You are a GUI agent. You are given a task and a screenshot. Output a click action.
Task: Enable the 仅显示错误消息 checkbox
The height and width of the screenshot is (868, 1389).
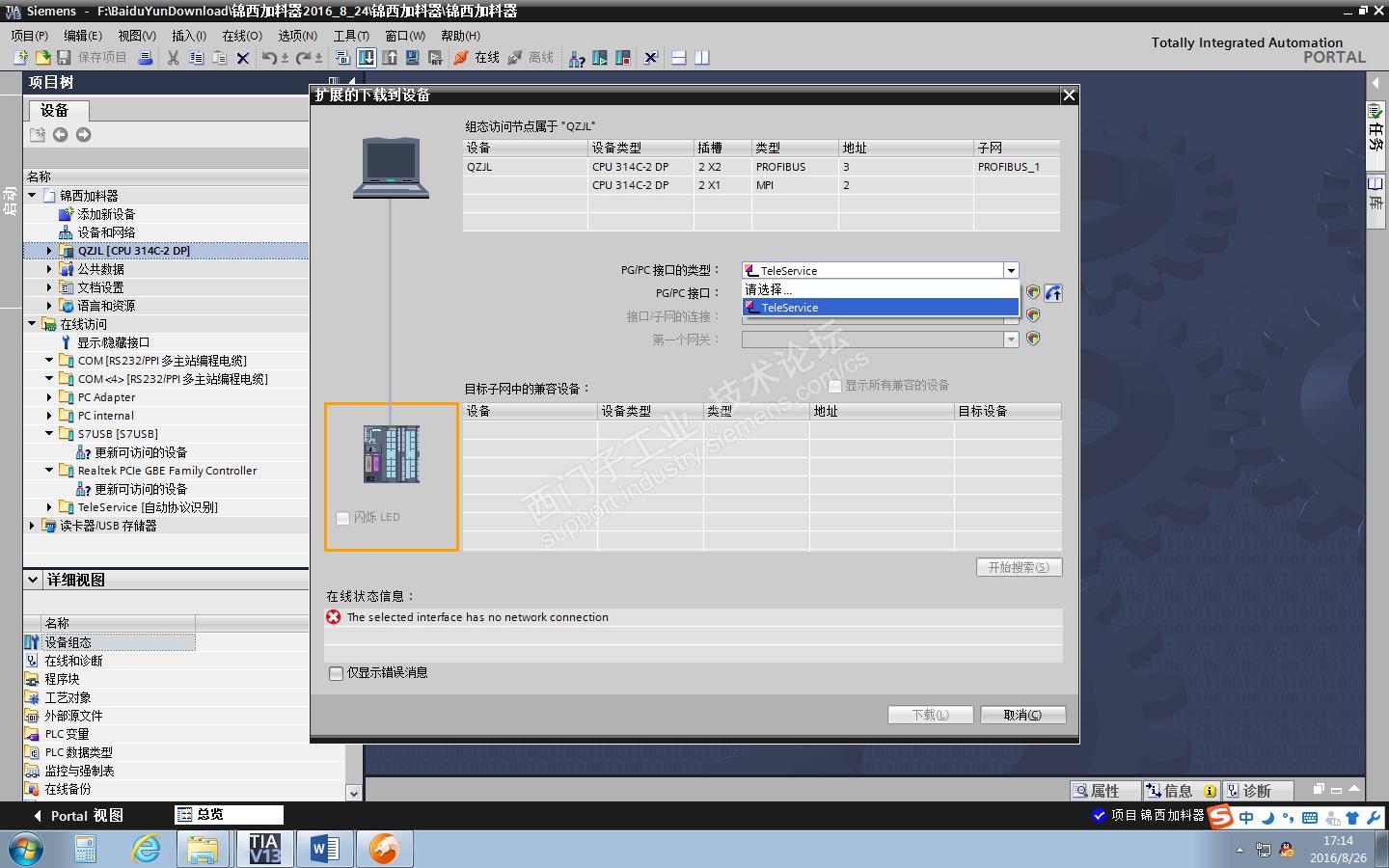click(x=336, y=673)
